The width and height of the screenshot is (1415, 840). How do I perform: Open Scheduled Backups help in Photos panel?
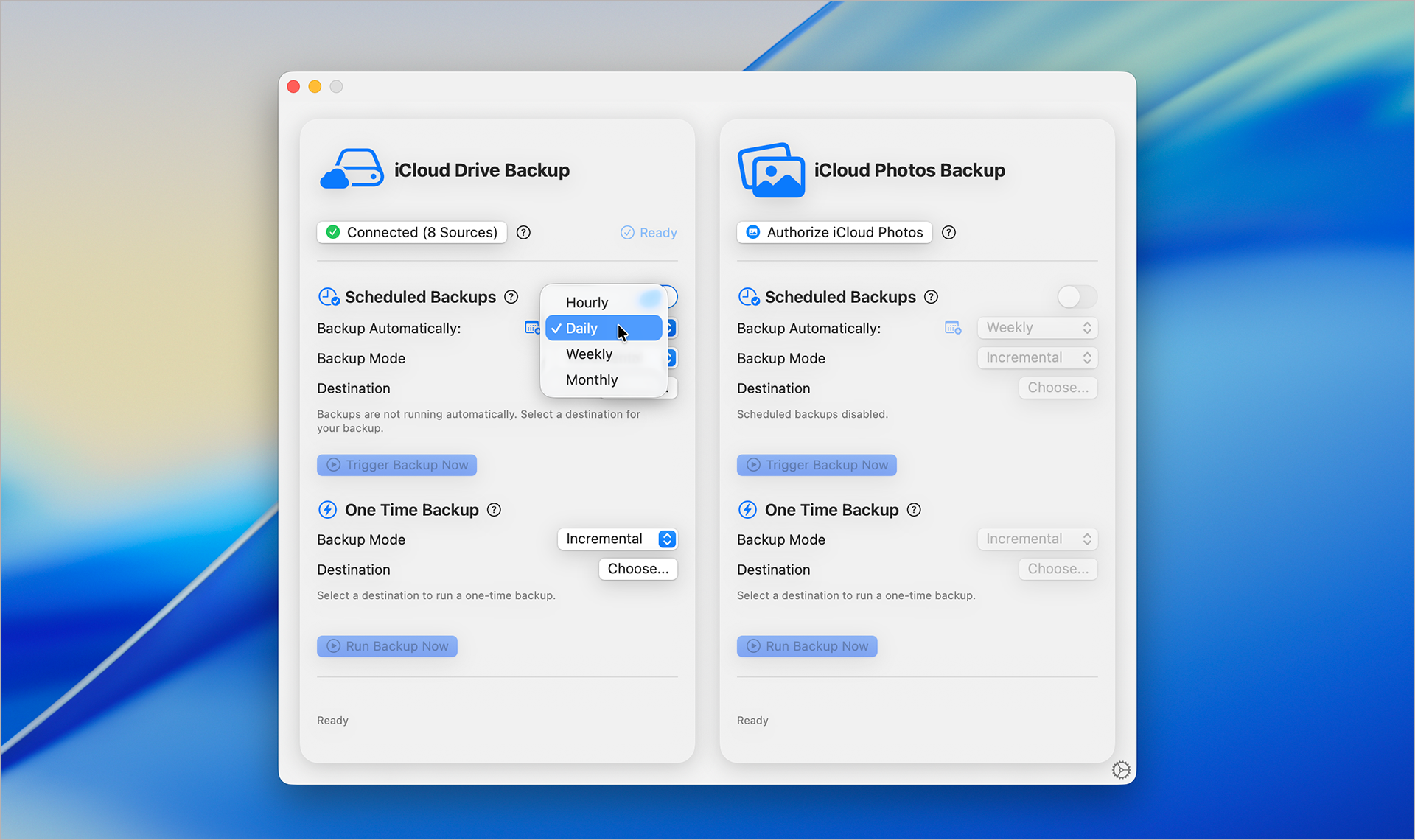[932, 297]
